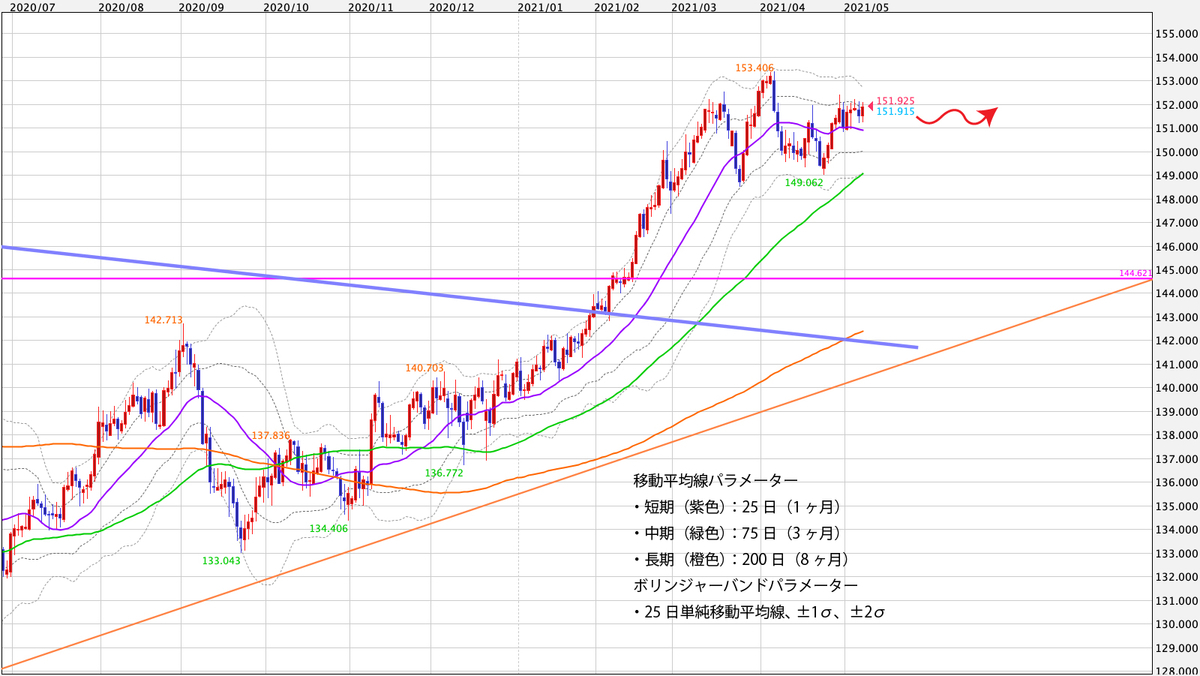Image resolution: width=1200 pixels, height=676 pixels.
Task: Click the cyan 151.915 price label
Action: click(896, 112)
